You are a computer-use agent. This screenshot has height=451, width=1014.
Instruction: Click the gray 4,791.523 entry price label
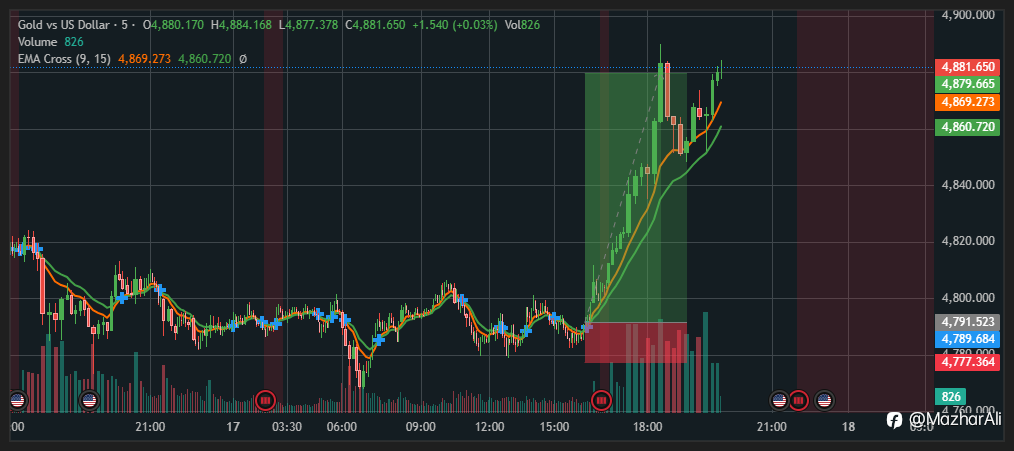(x=967, y=322)
